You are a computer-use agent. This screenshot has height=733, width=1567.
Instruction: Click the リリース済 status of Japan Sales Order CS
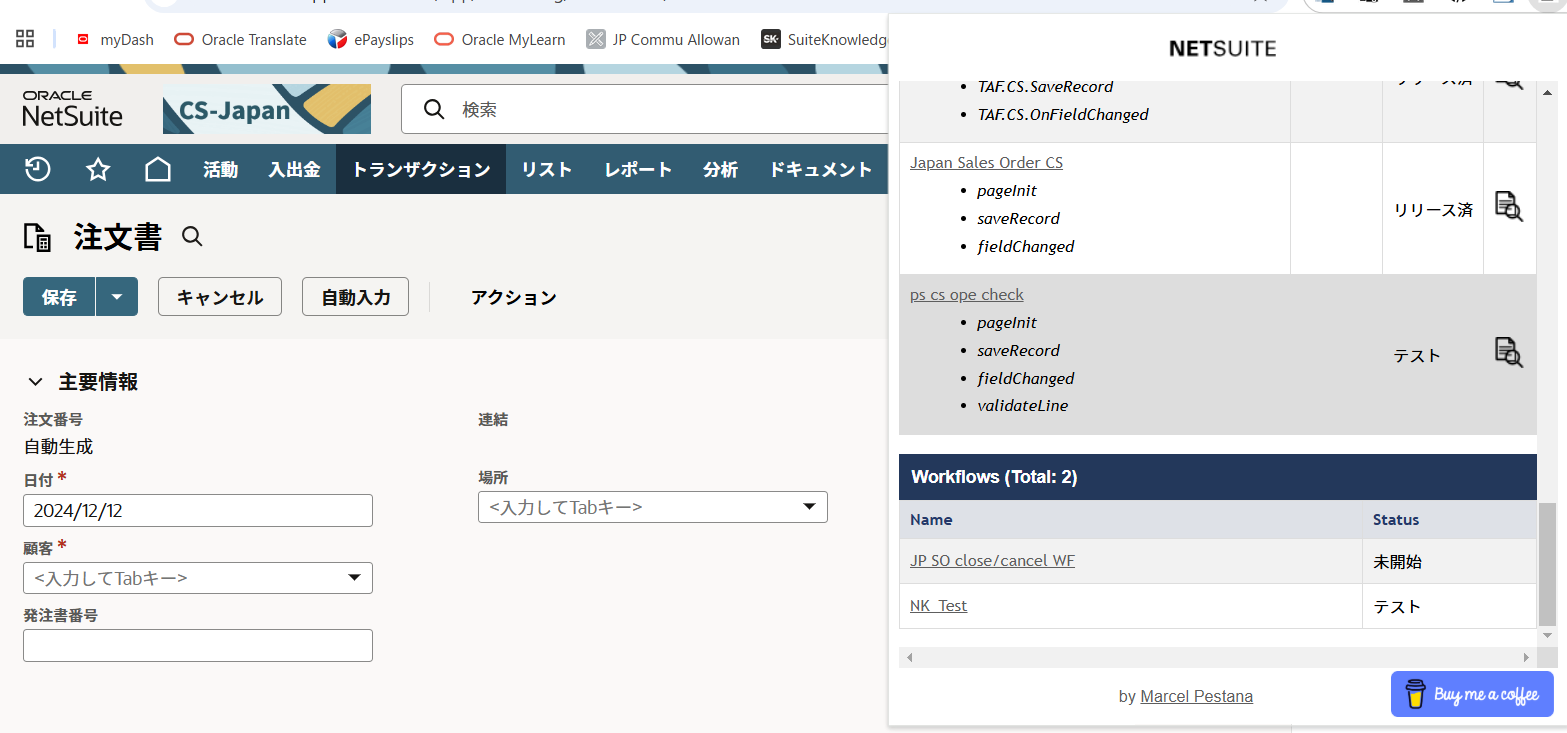pyautogui.click(x=1432, y=210)
